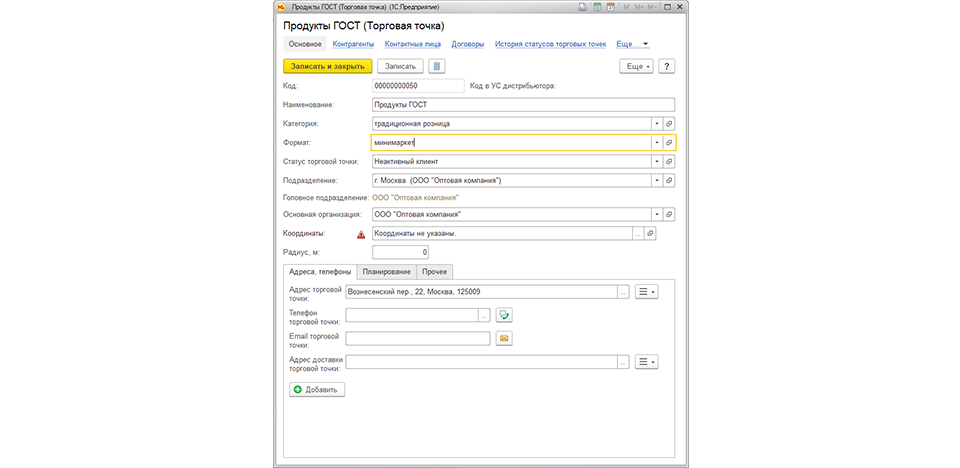Expand the Основная организация dropdown arrow
This screenshot has width=960, height=468.
pos(657,214)
